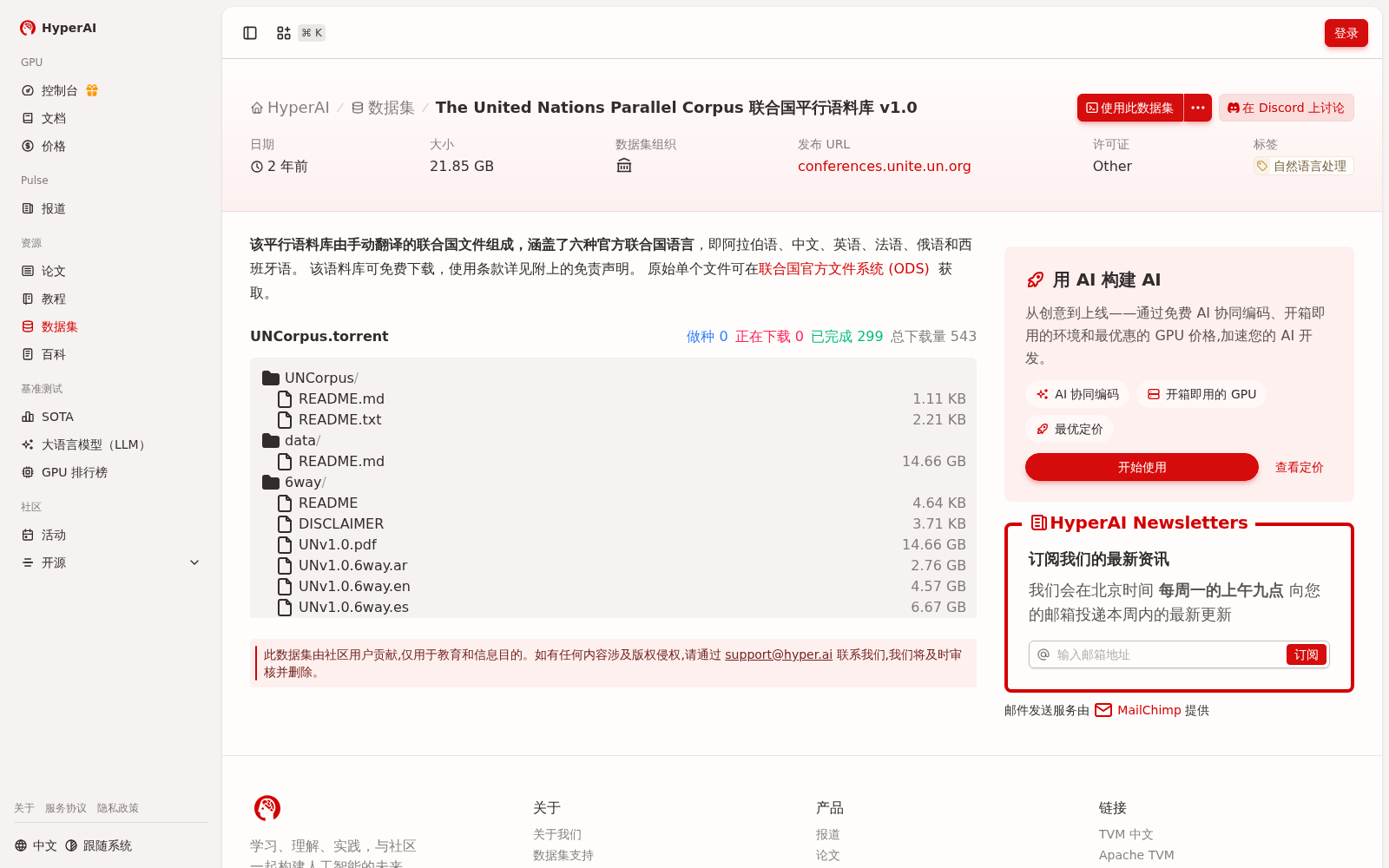The image size is (1389, 868).
Task: Select UNv1.0.pdf file row
Action: pos(613,544)
